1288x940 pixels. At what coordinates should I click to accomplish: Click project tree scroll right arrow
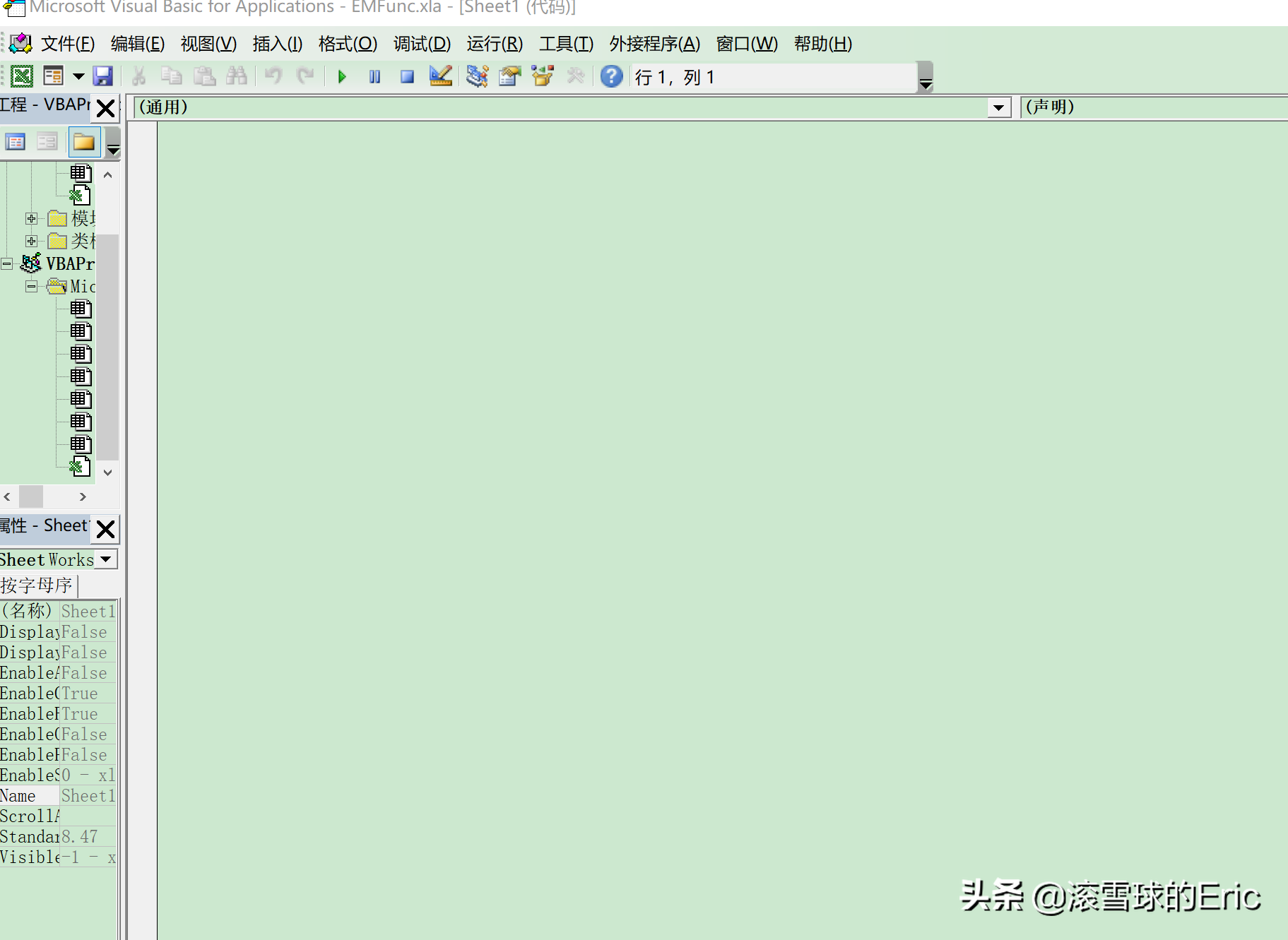click(x=83, y=496)
